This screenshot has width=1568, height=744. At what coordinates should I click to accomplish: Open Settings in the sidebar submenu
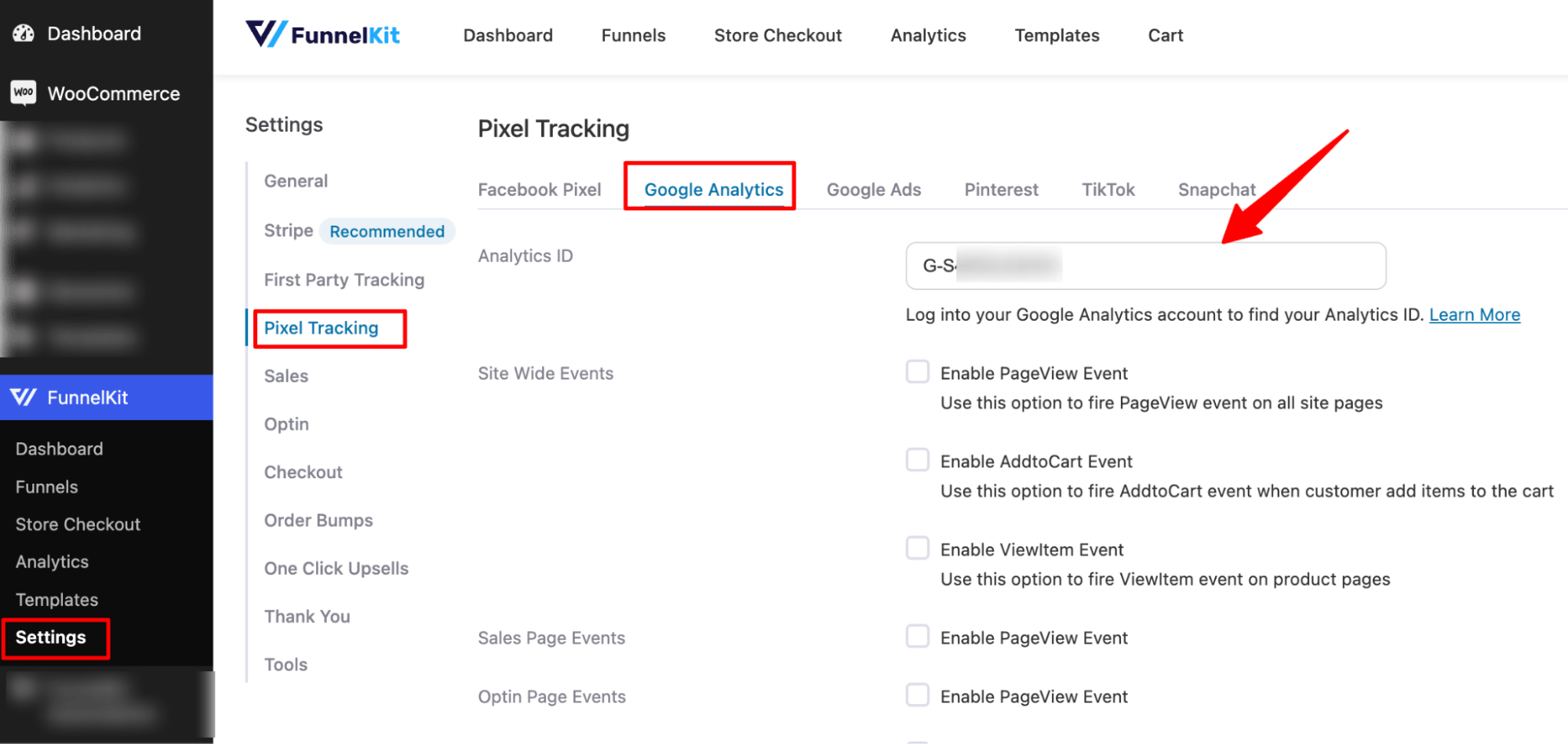(x=51, y=637)
